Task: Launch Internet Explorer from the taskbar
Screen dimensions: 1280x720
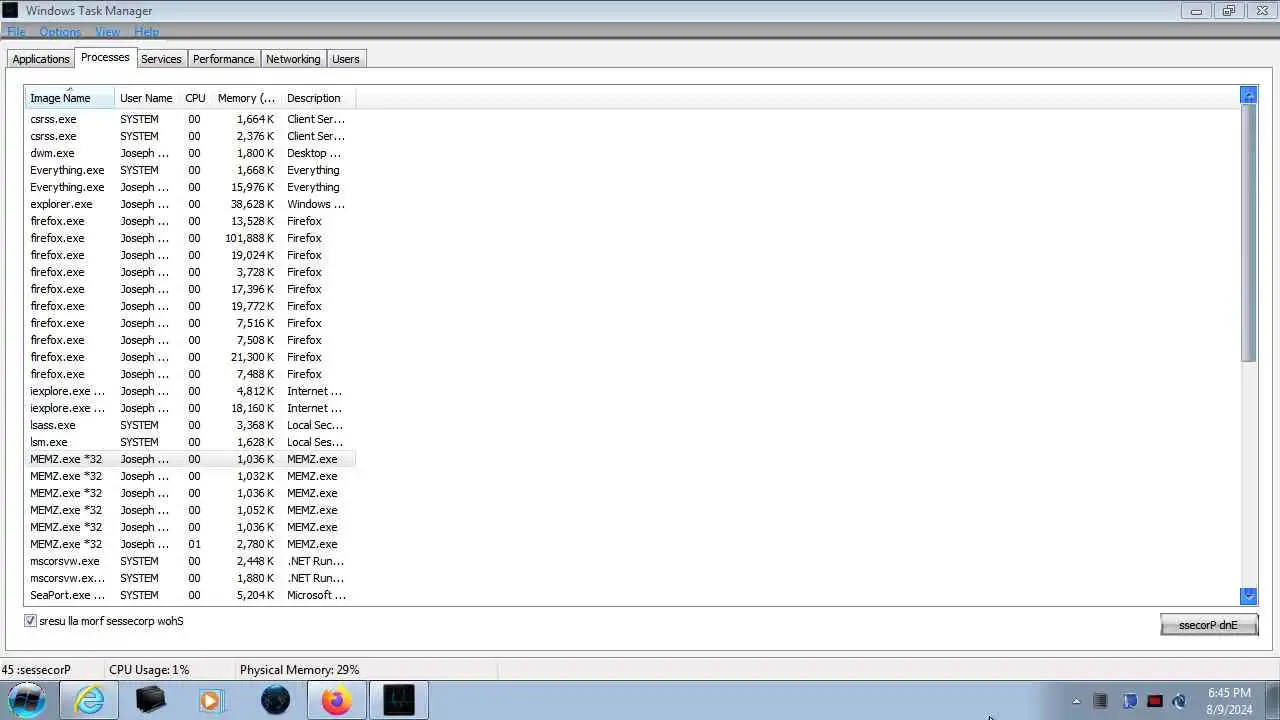Action: 90,700
